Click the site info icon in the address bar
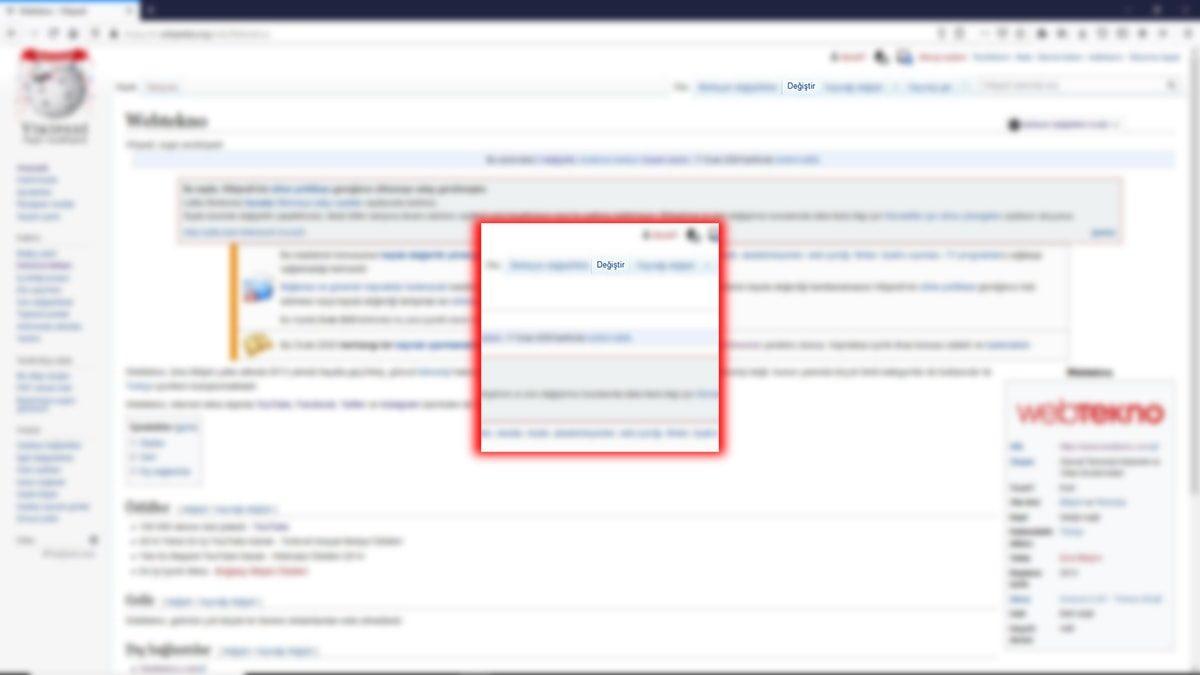The width and height of the screenshot is (1200, 675). [114, 32]
